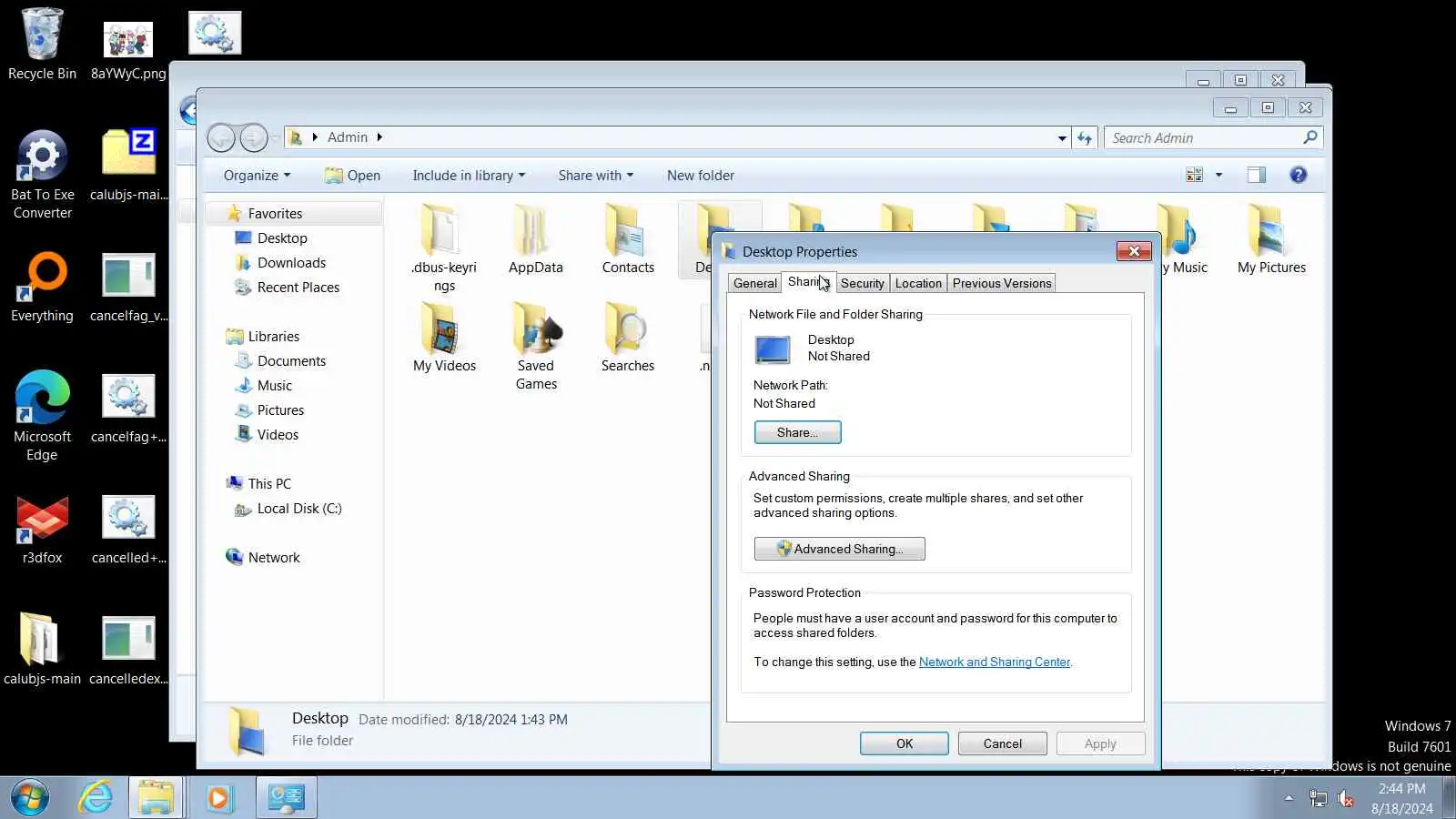This screenshot has height=819, width=1456.
Task: Open the Recycle Bin desktop icon
Action: [x=42, y=44]
